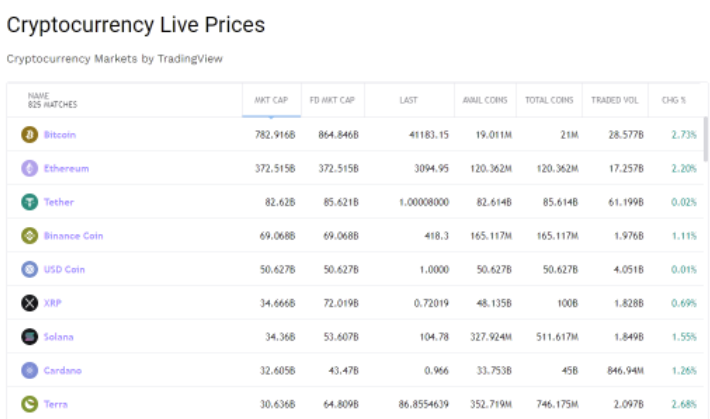Open the USD Coin link
Screen dimensions: 710x419
(64, 270)
